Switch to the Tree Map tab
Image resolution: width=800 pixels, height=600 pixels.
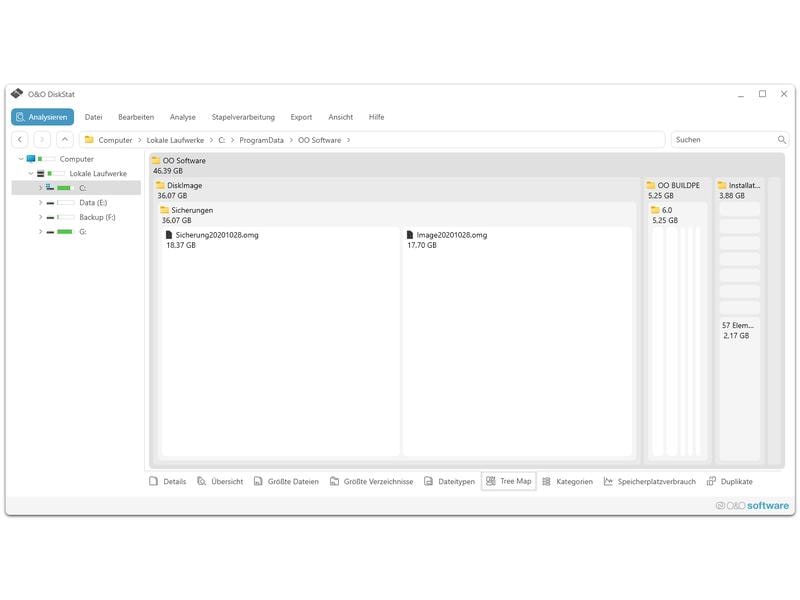pyautogui.click(x=509, y=481)
